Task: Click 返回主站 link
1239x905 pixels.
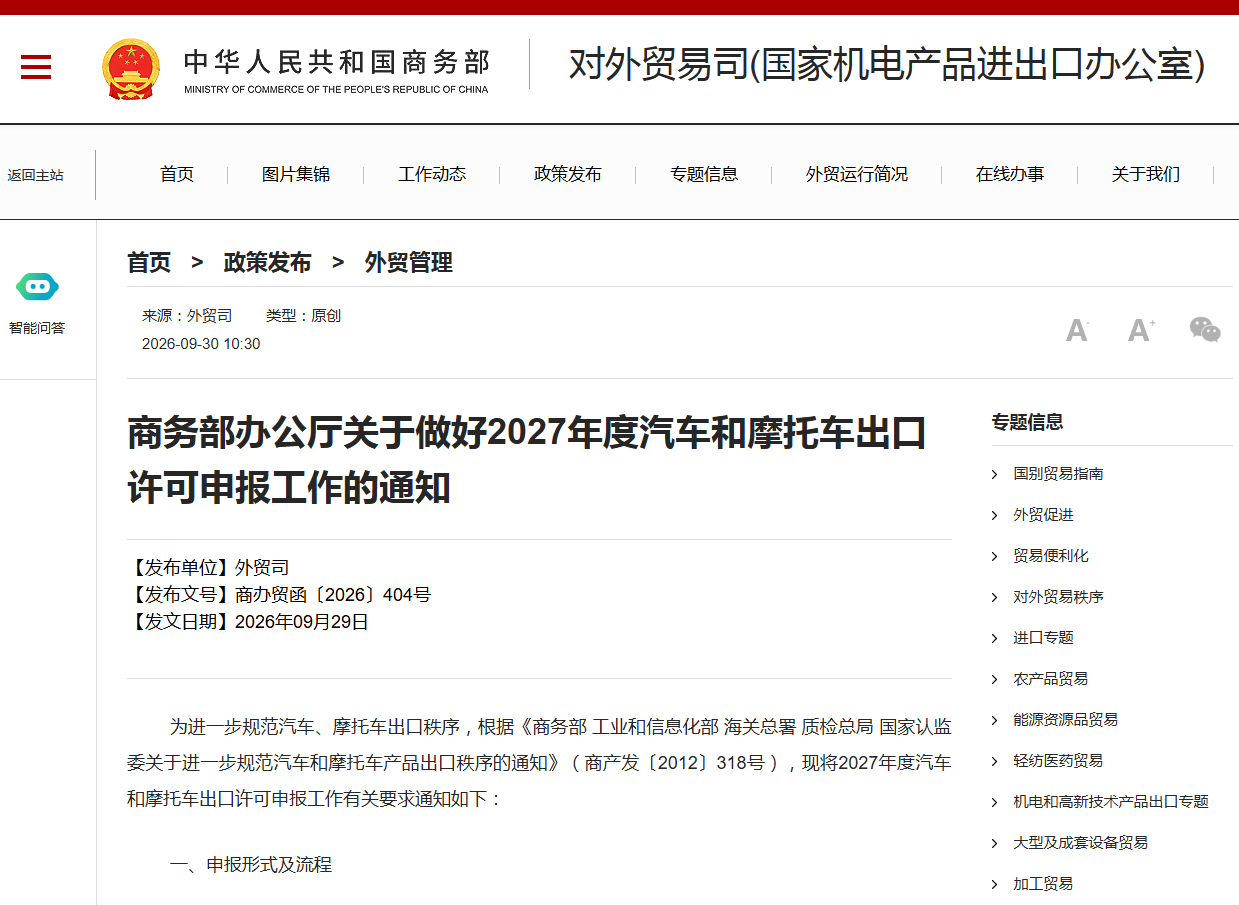Action: (35, 175)
